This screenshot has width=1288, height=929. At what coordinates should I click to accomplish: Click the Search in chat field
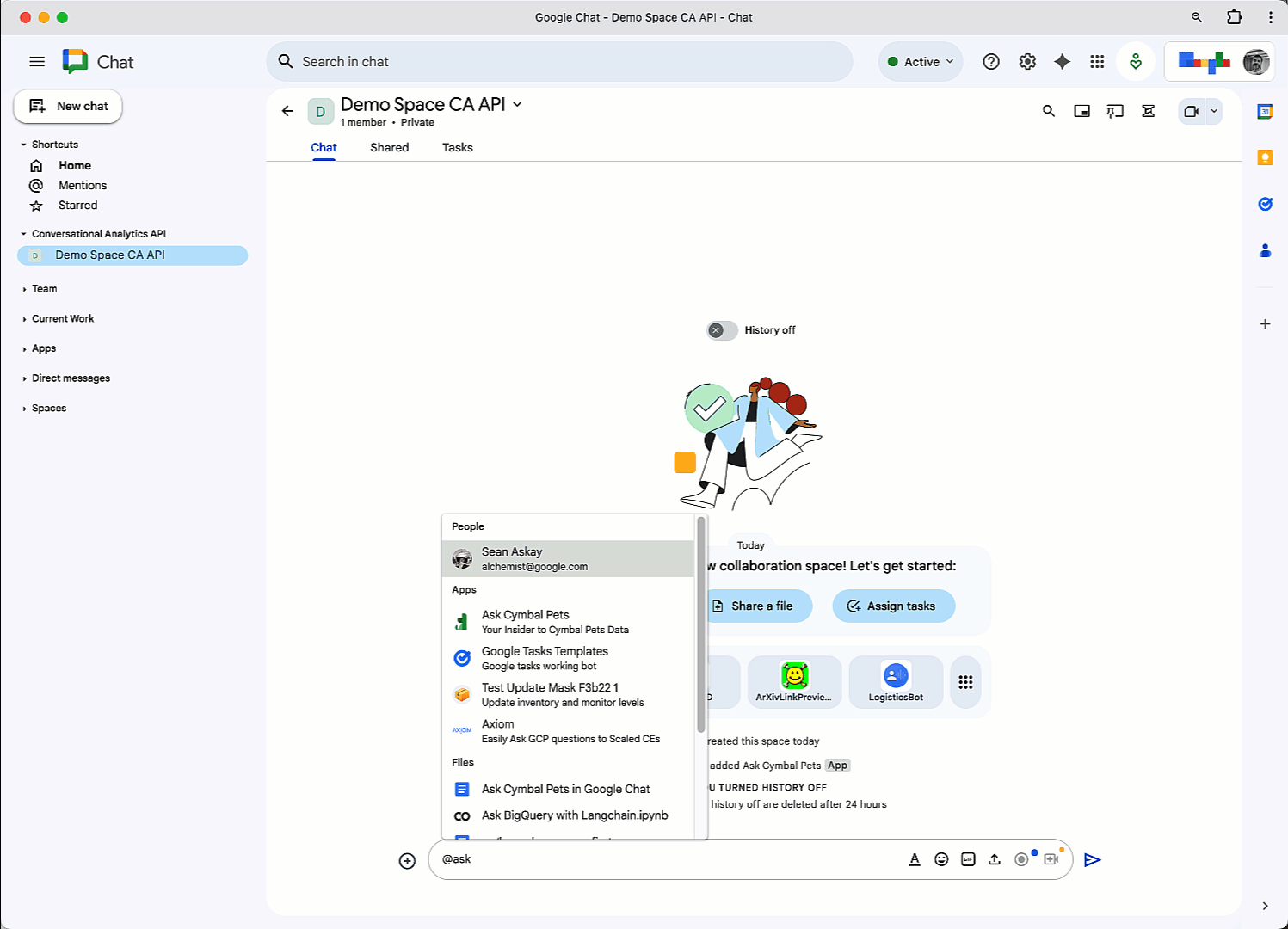tap(559, 62)
